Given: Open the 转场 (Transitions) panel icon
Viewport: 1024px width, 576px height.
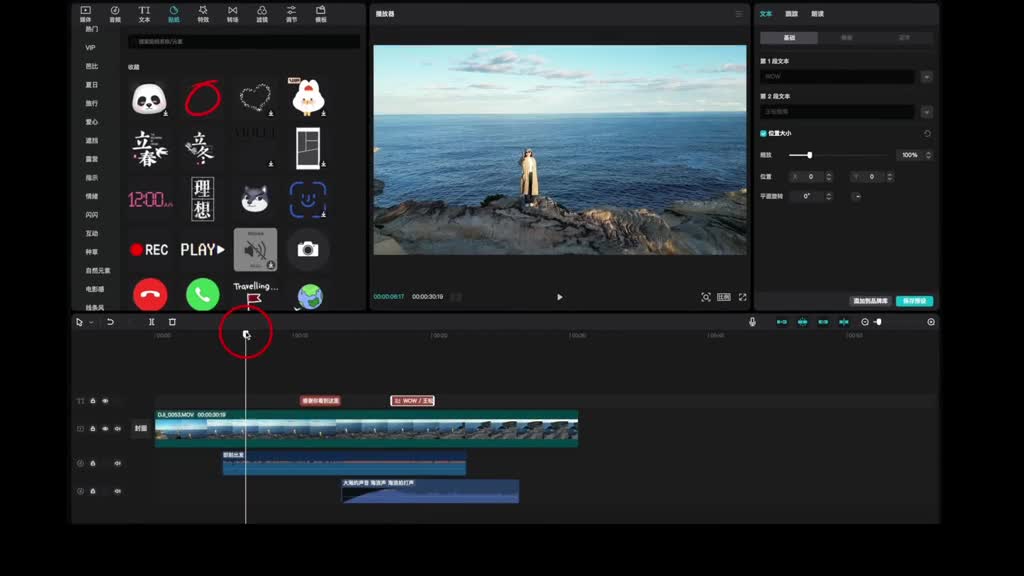Looking at the screenshot, I should click(x=232, y=11).
